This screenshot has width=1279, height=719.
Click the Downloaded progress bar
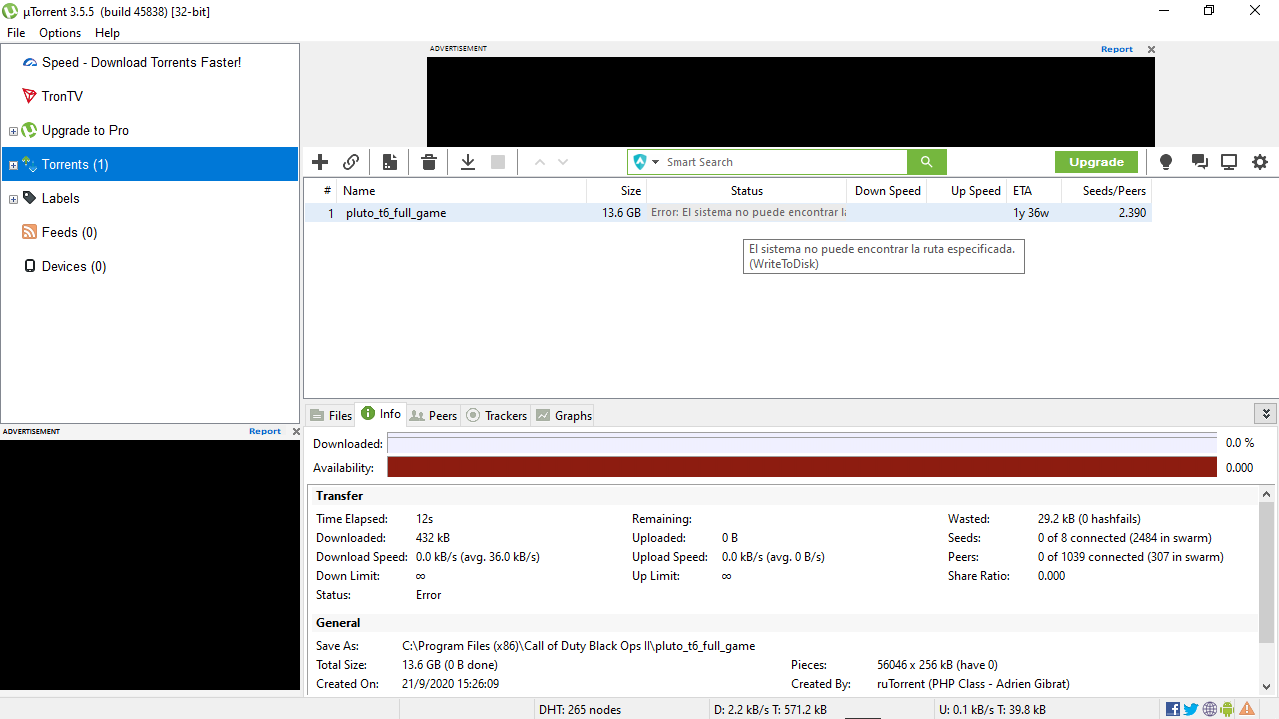tap(802, 443)
